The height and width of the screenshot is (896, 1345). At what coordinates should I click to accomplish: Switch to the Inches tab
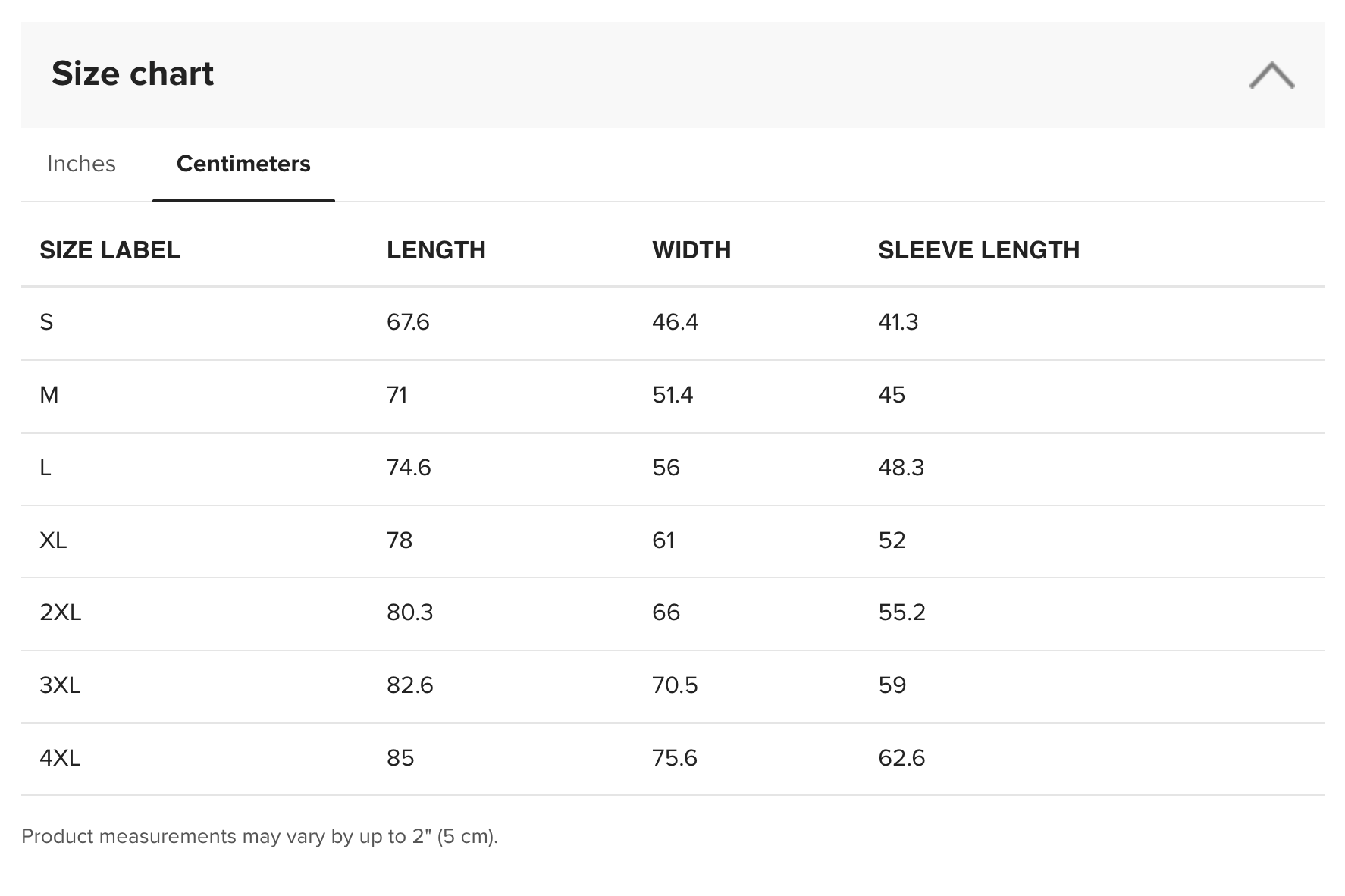tap(81, 164)
